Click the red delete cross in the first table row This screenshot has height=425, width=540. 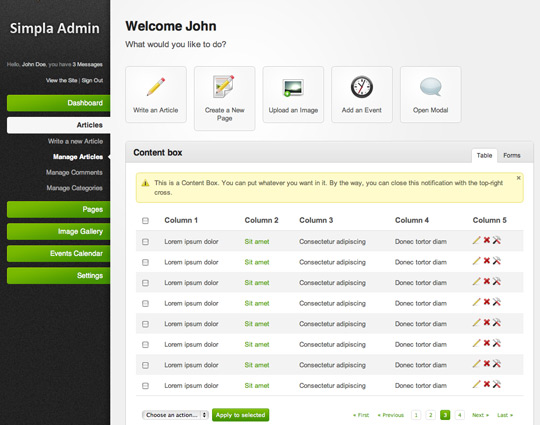pos(487,240)
